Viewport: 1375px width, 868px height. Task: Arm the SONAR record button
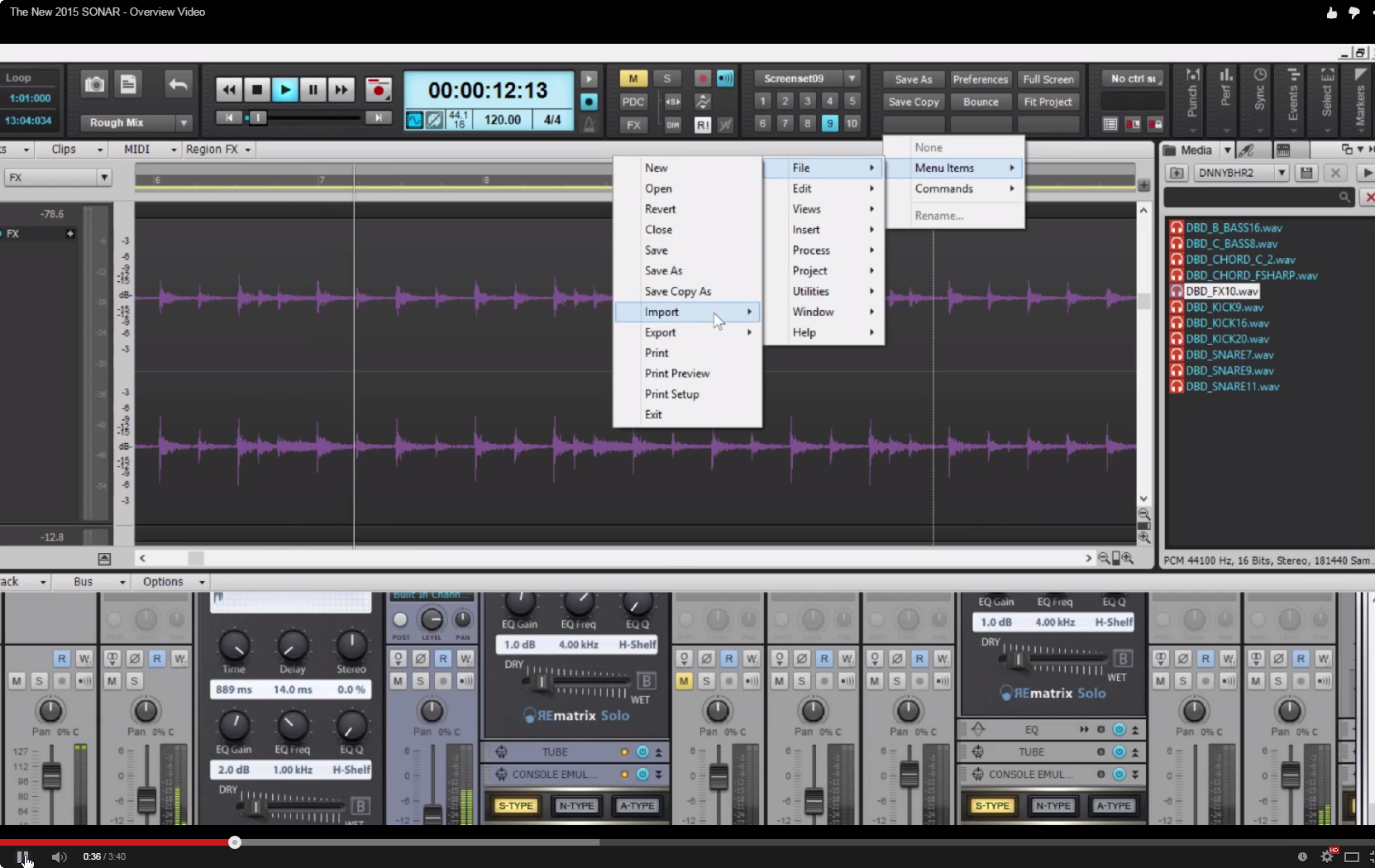pyautogui.click(x=378, y=89)
